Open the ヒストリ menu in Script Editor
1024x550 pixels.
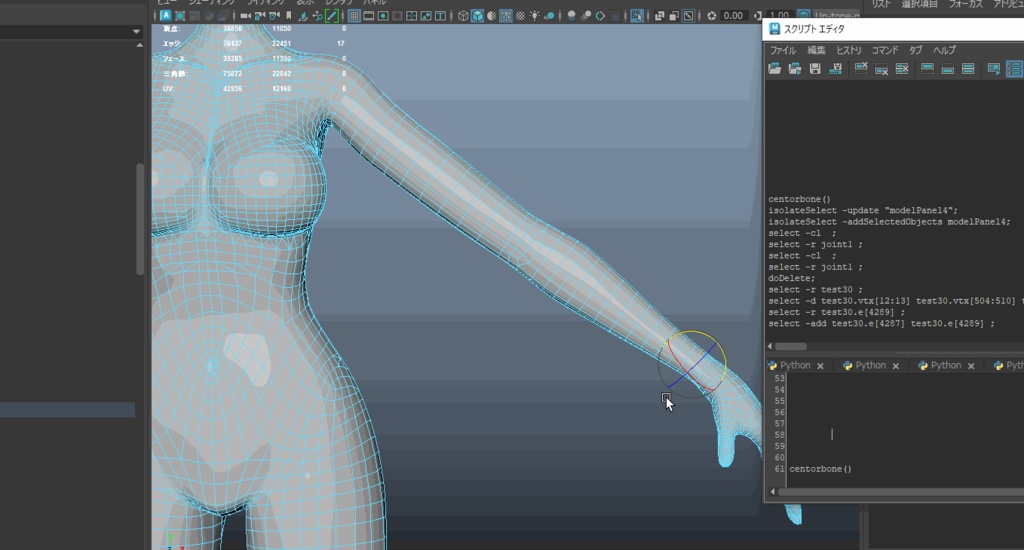pos(849,50)
